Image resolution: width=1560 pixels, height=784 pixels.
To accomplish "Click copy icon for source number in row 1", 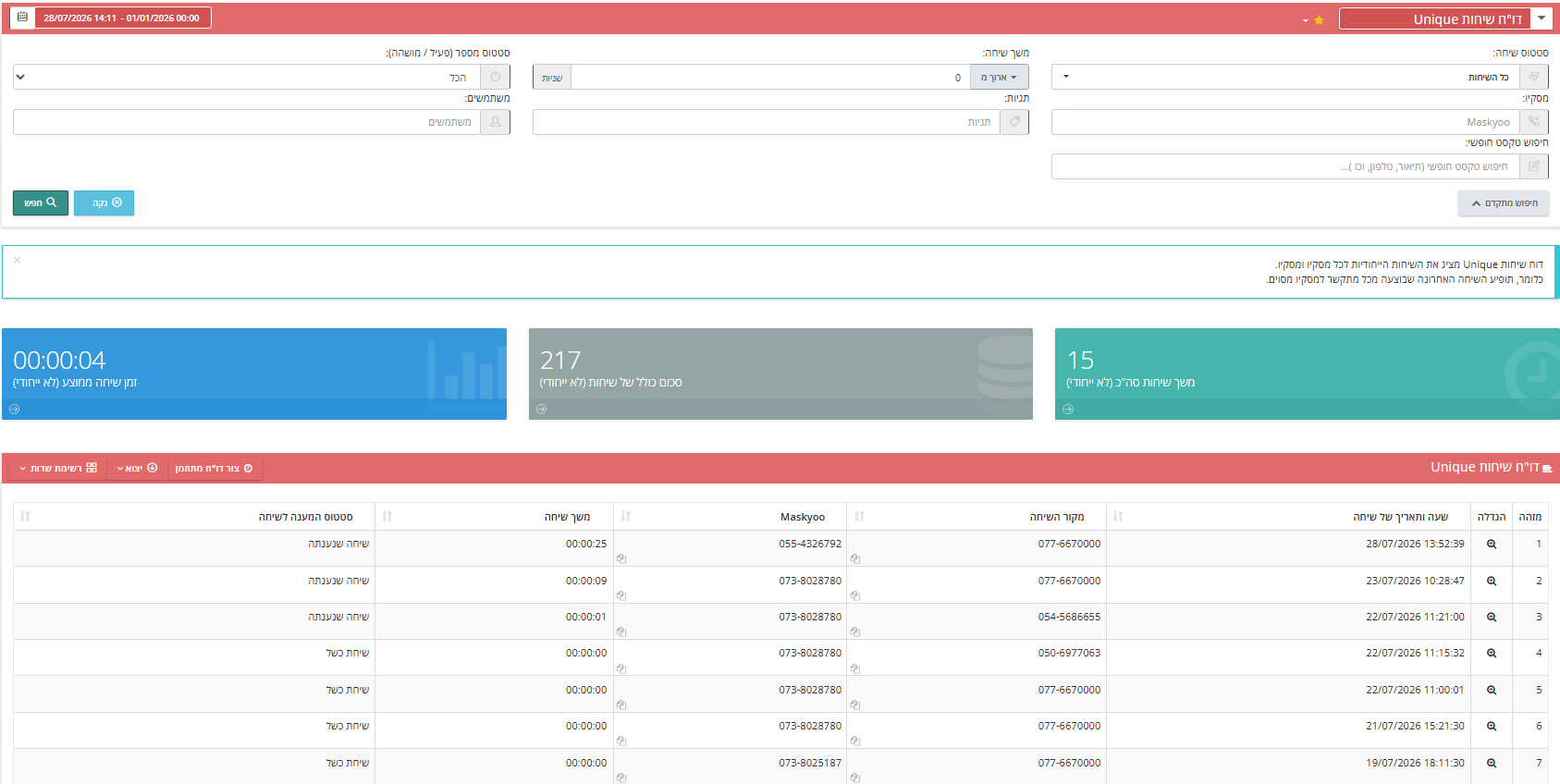I will point(855,558).
